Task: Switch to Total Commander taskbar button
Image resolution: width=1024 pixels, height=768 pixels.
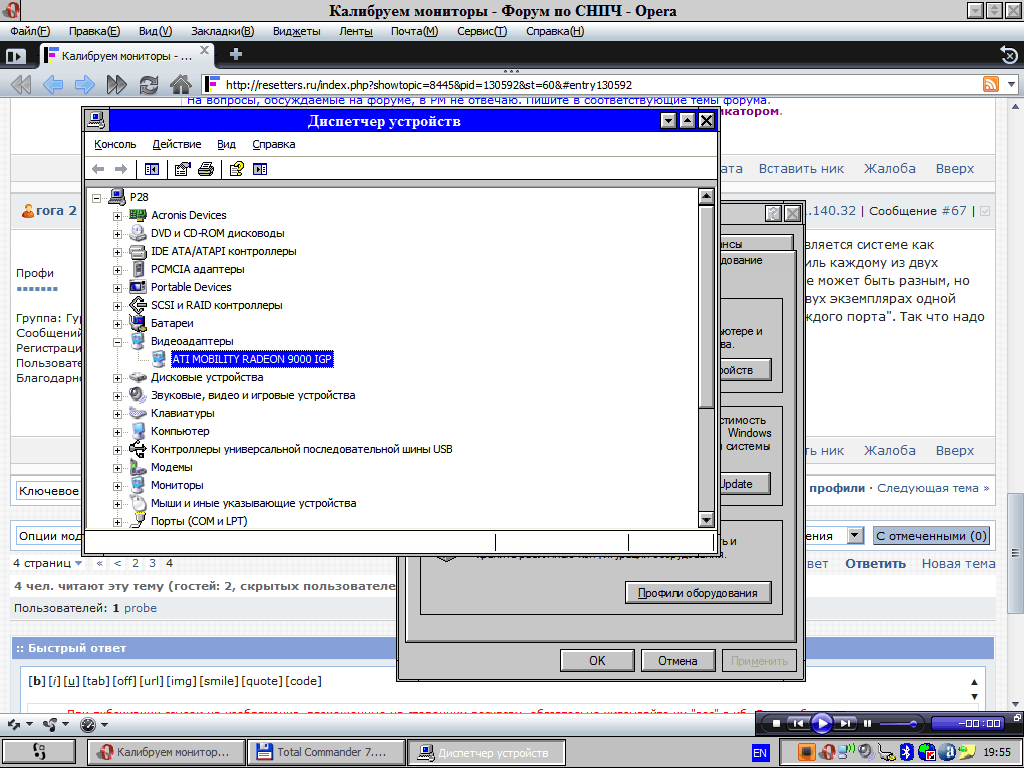Action: 327,752
